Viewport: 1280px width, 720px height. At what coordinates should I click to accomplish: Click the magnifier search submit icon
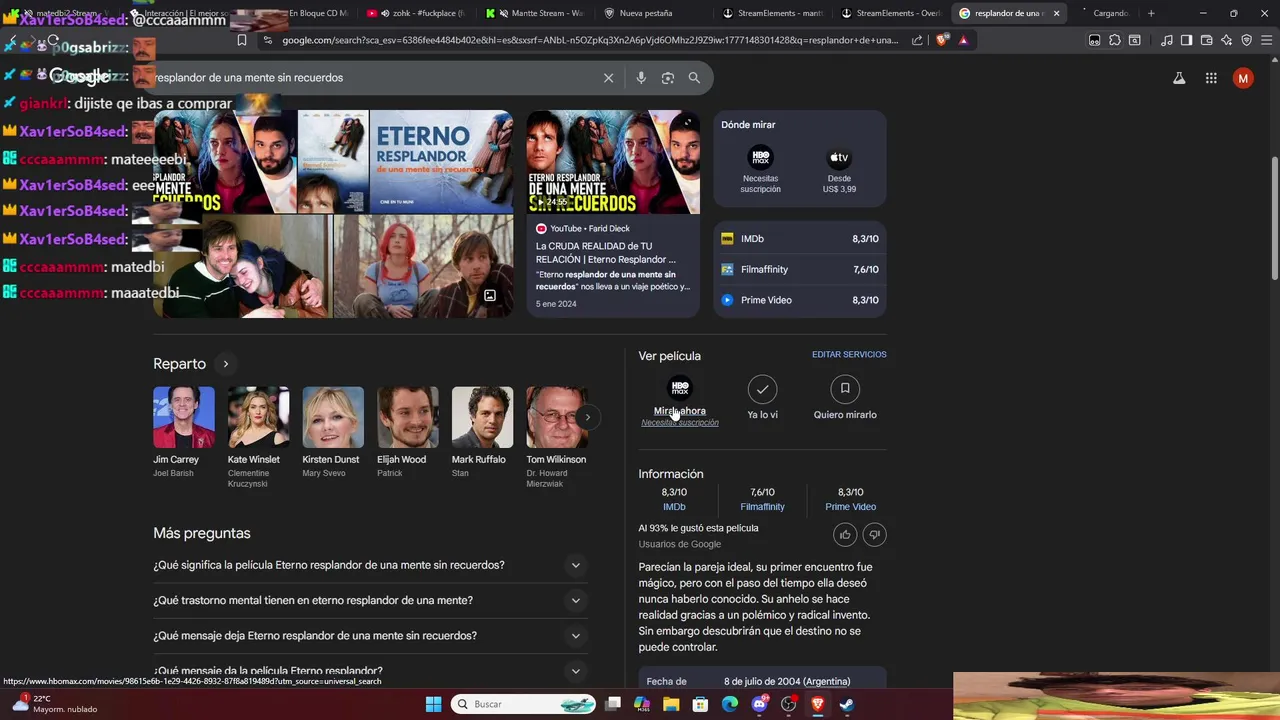pyautogui.click(x=694, y=78)
